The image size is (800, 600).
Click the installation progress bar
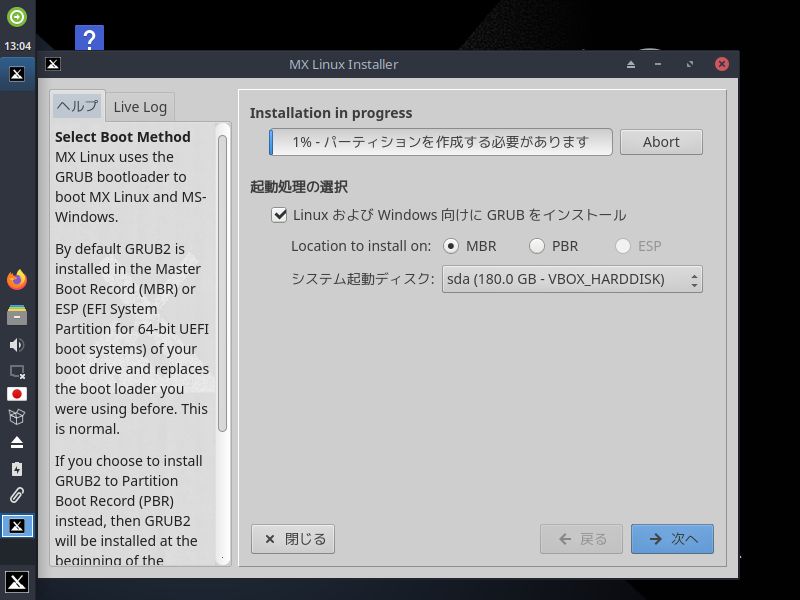tap(441, 142)
